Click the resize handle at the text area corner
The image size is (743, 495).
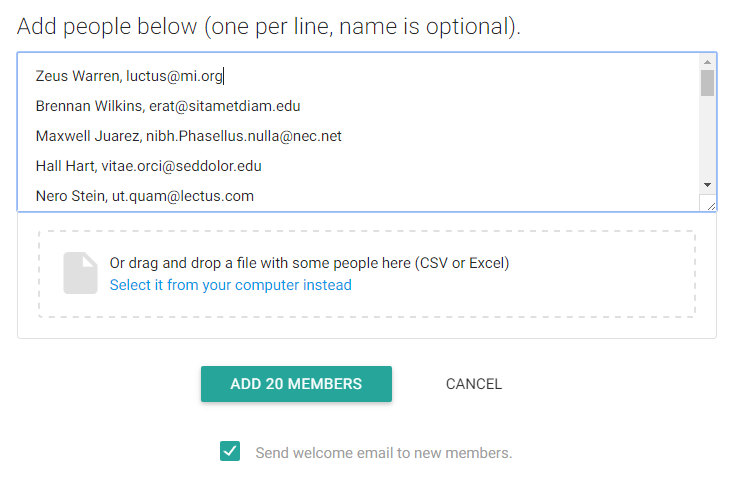click(710, 205)
